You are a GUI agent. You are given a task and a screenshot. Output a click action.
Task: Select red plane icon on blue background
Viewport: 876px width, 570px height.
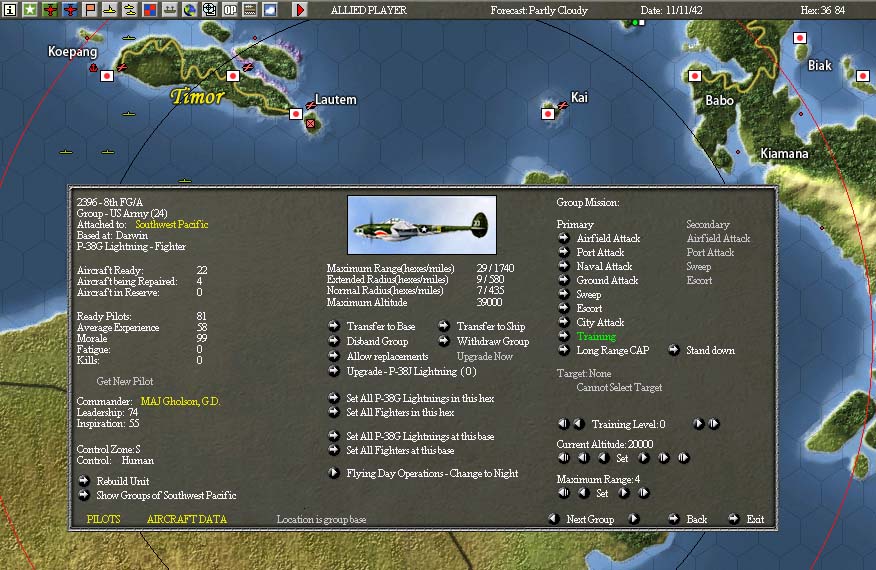coord(70,10)
